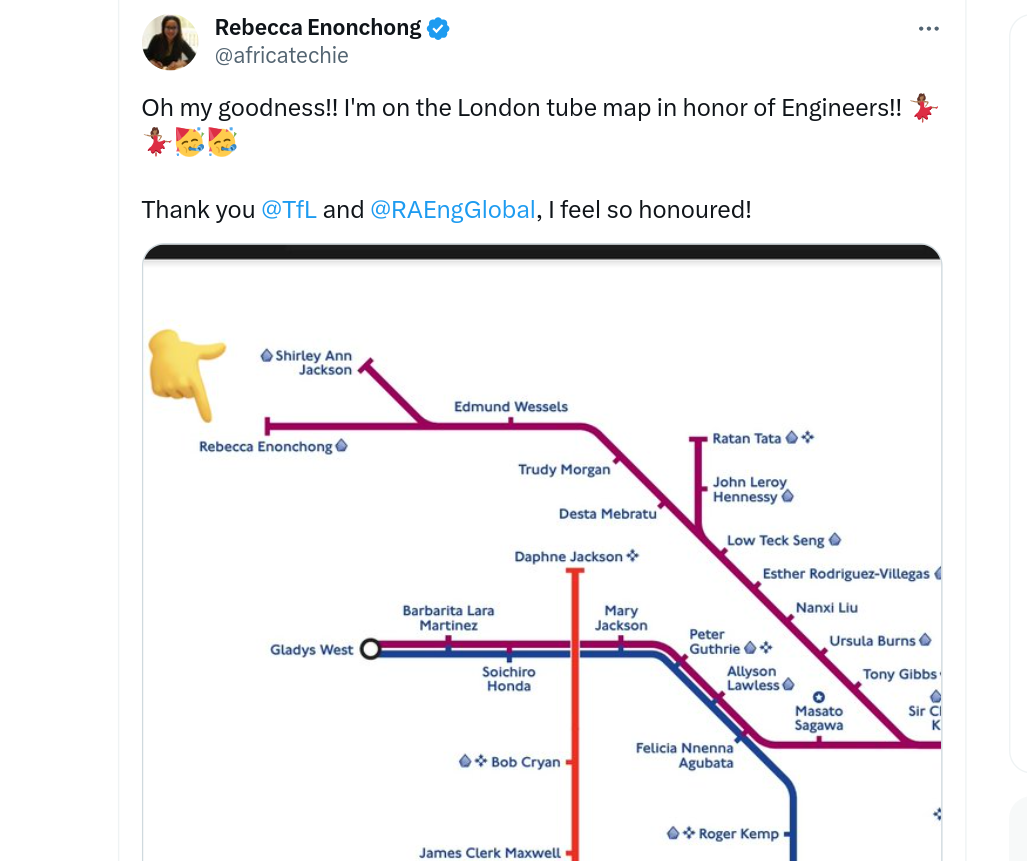This screenshot has height=861, width=1027.
Task: Click the Gladys West interchange circle
Action: (370, 650)
